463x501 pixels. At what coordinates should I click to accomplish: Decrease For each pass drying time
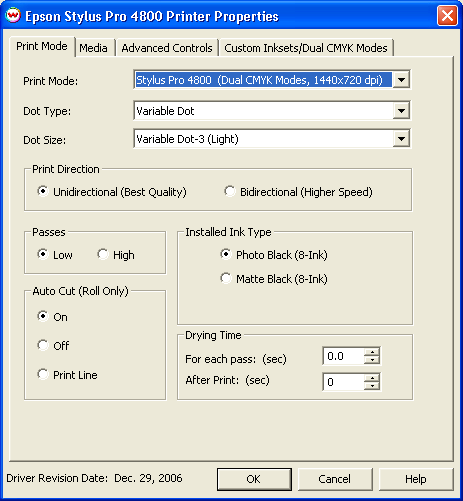pos(372,360)
